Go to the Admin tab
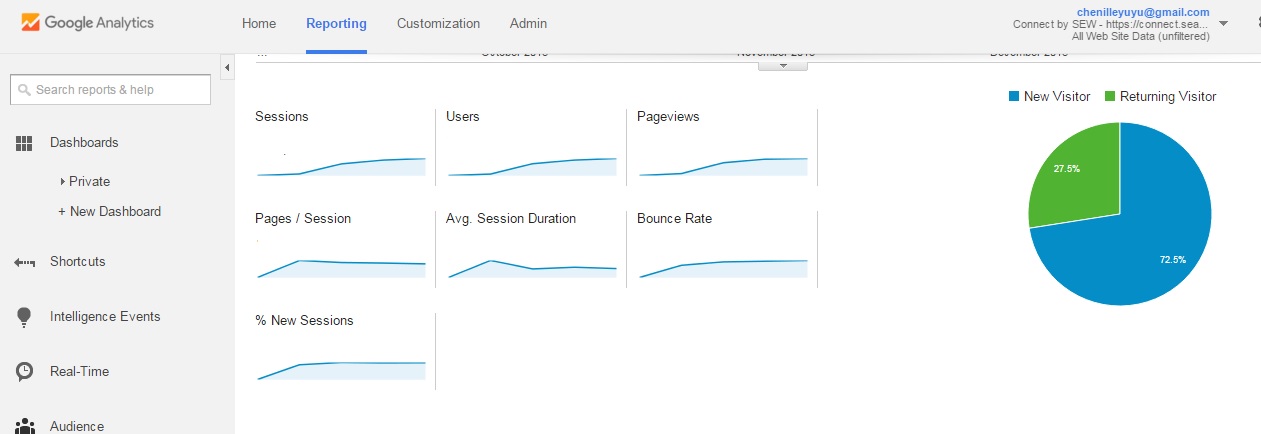1261x434 pixels. click(x=528, y=23)
